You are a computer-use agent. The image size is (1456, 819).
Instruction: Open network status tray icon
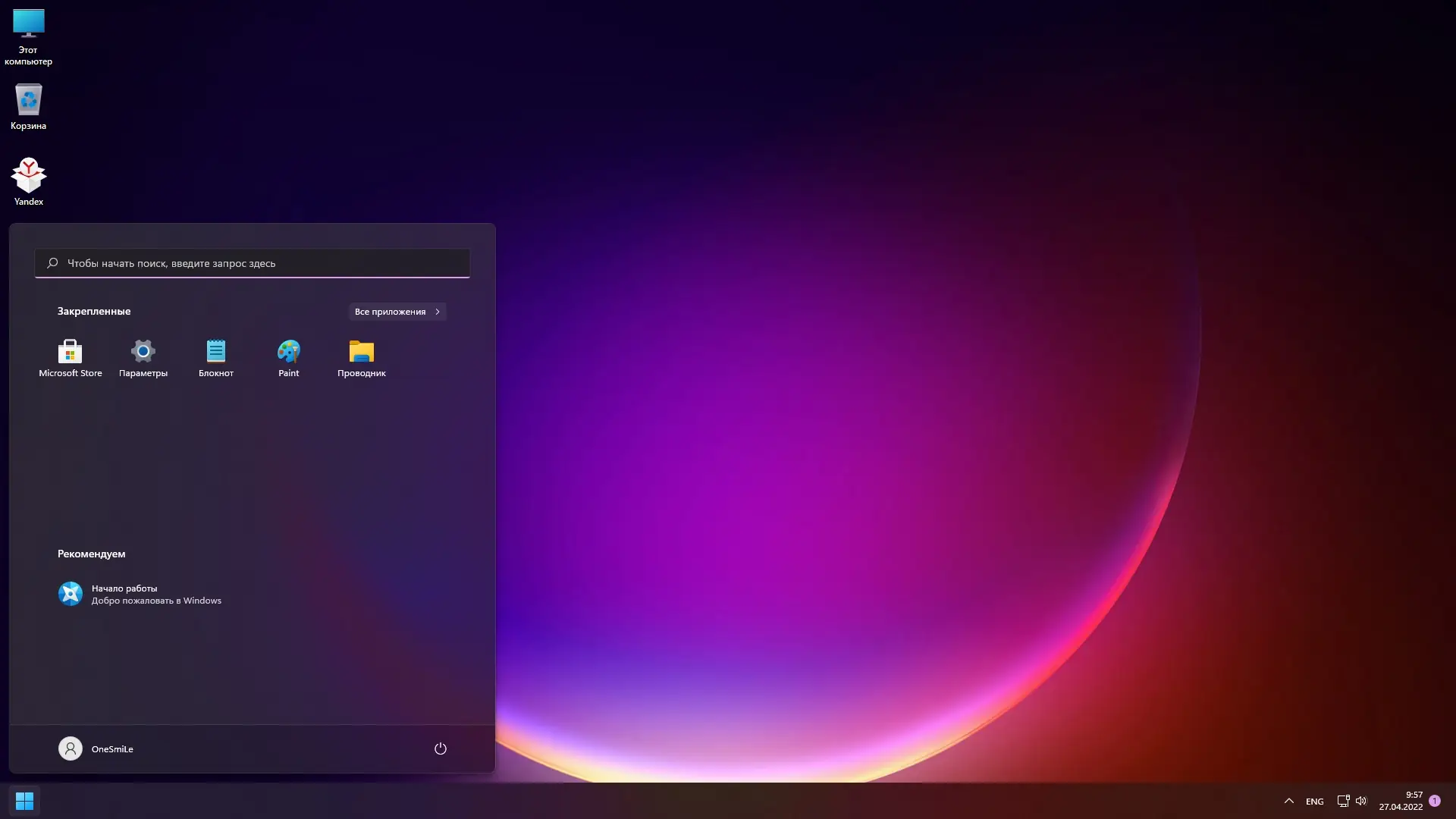point(1343,801)
